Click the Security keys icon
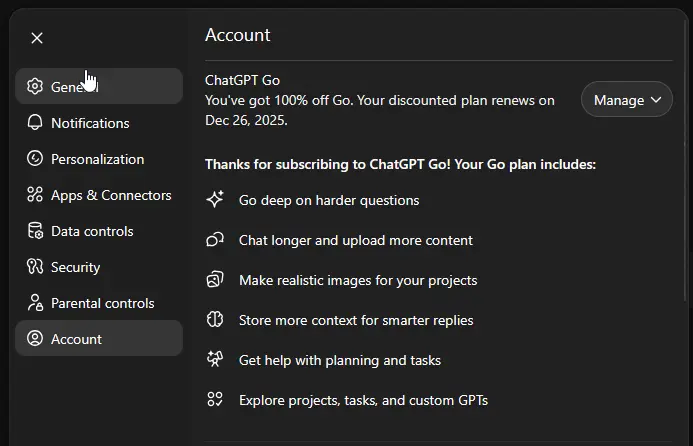 click(x=35, y=267)
